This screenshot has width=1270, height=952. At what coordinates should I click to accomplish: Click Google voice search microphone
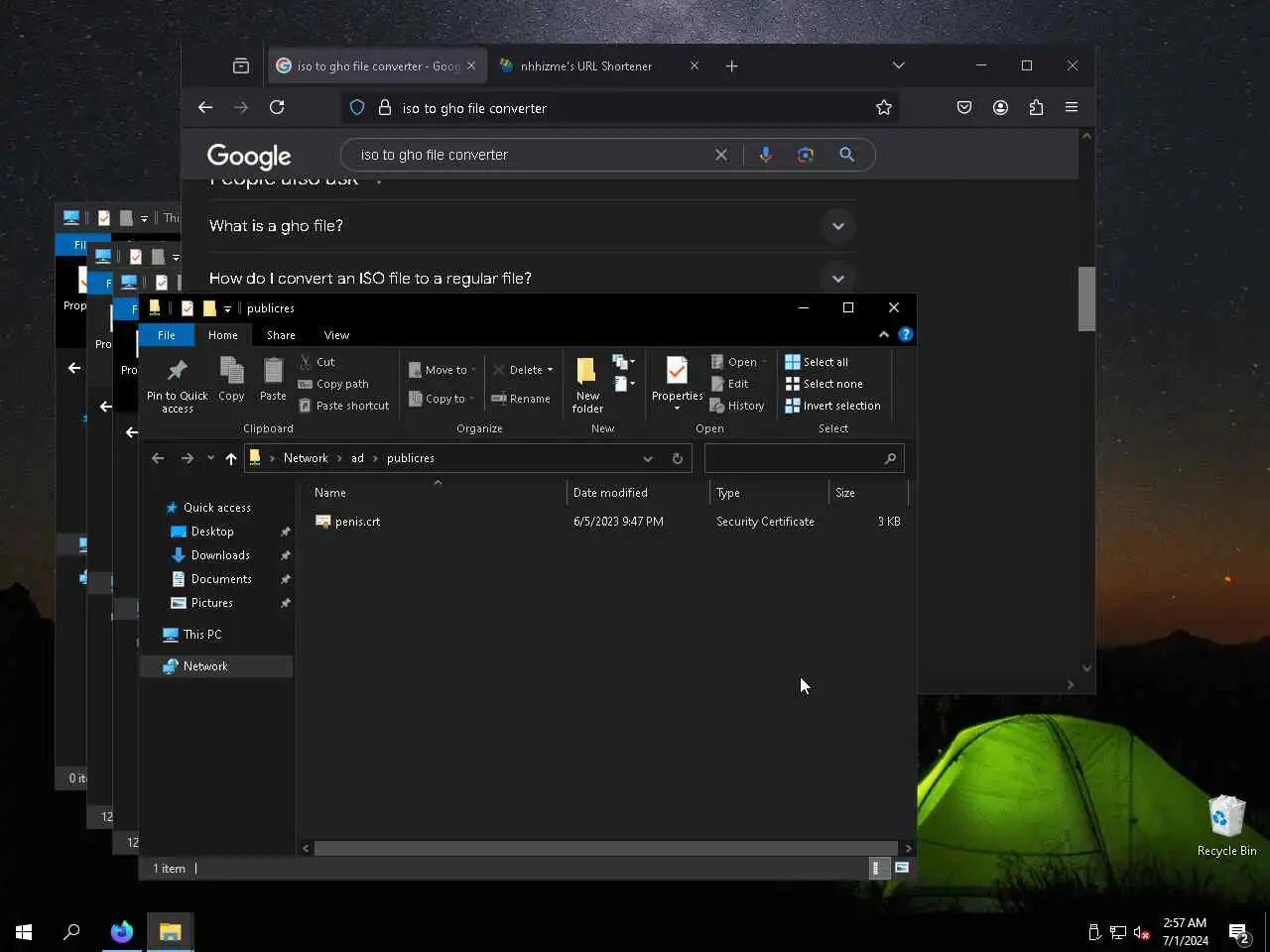pos(765,155)
